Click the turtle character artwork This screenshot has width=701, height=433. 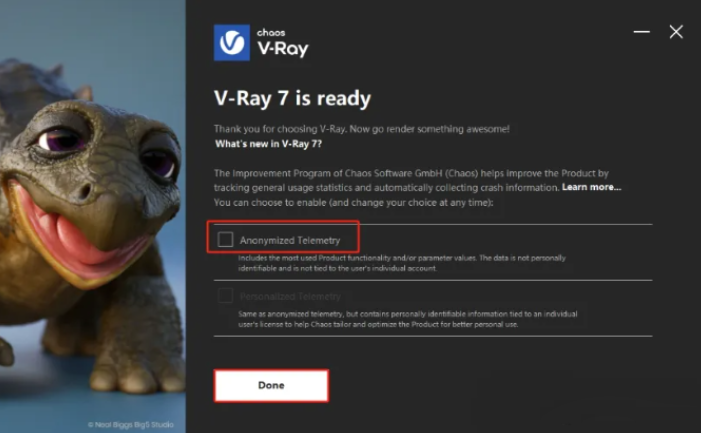pos(89,223)
